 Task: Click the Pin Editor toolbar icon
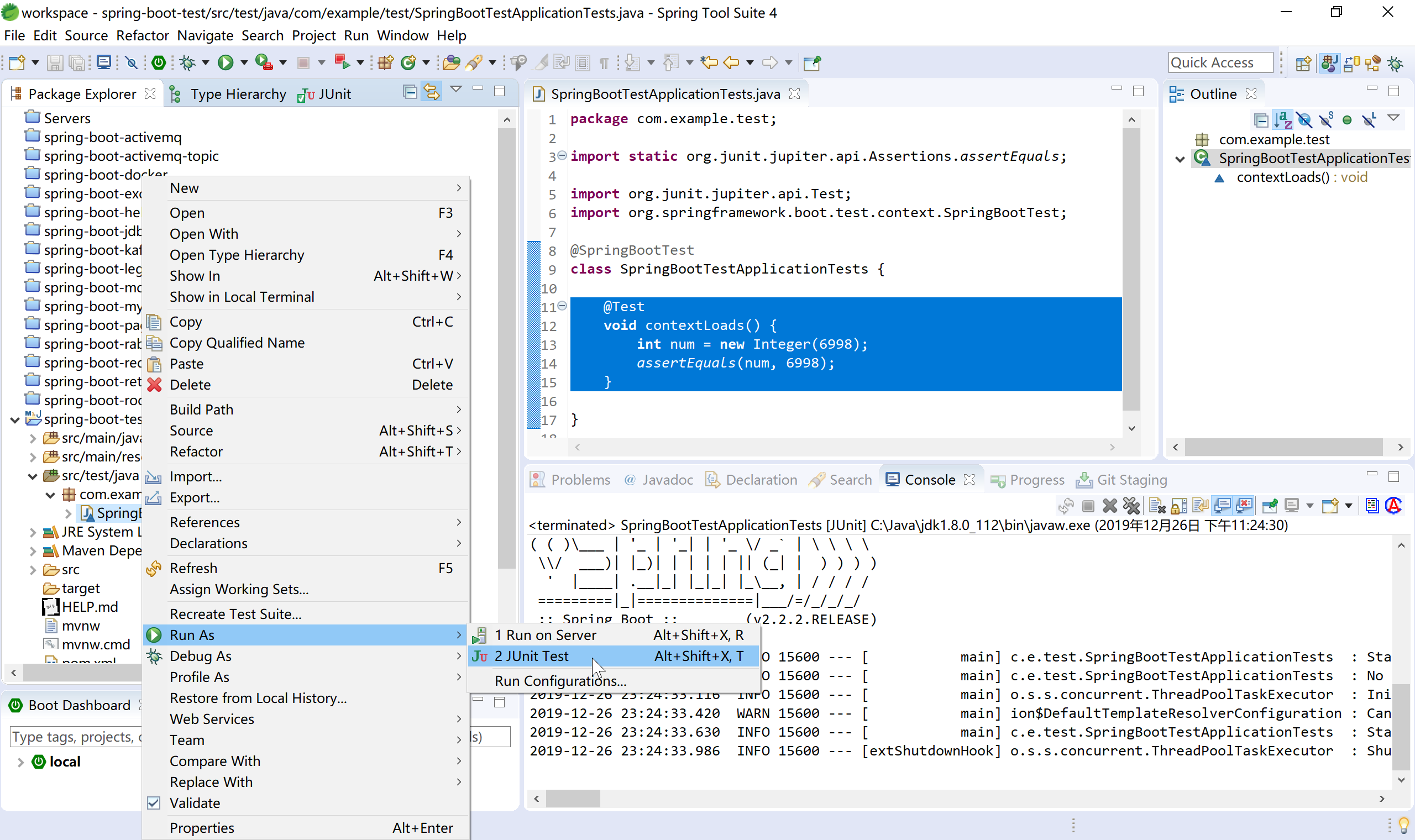[x=812, y=62]
